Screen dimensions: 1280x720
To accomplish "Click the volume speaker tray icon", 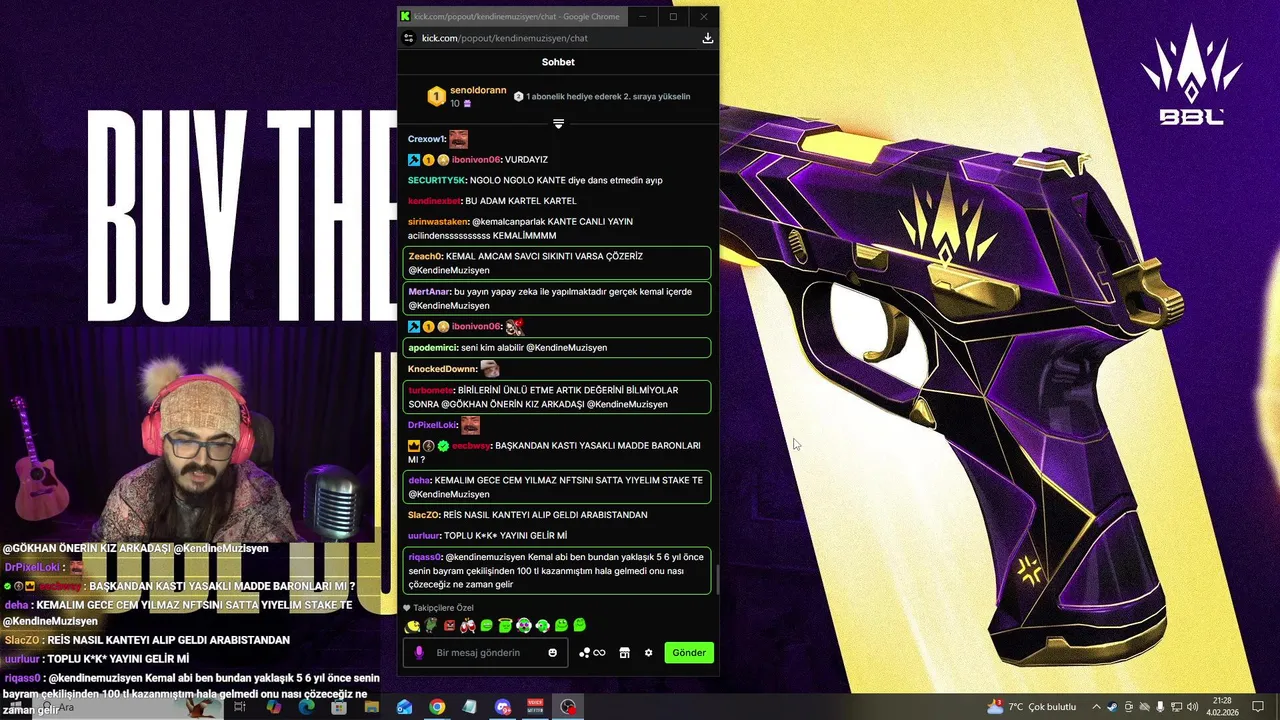I will pyautogui.click(x=1192, y=707).
